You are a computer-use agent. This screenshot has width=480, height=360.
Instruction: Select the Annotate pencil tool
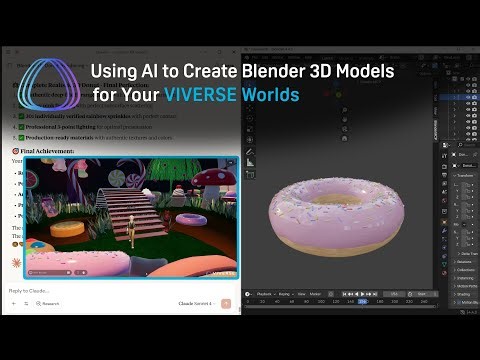(x=250, y=152)
